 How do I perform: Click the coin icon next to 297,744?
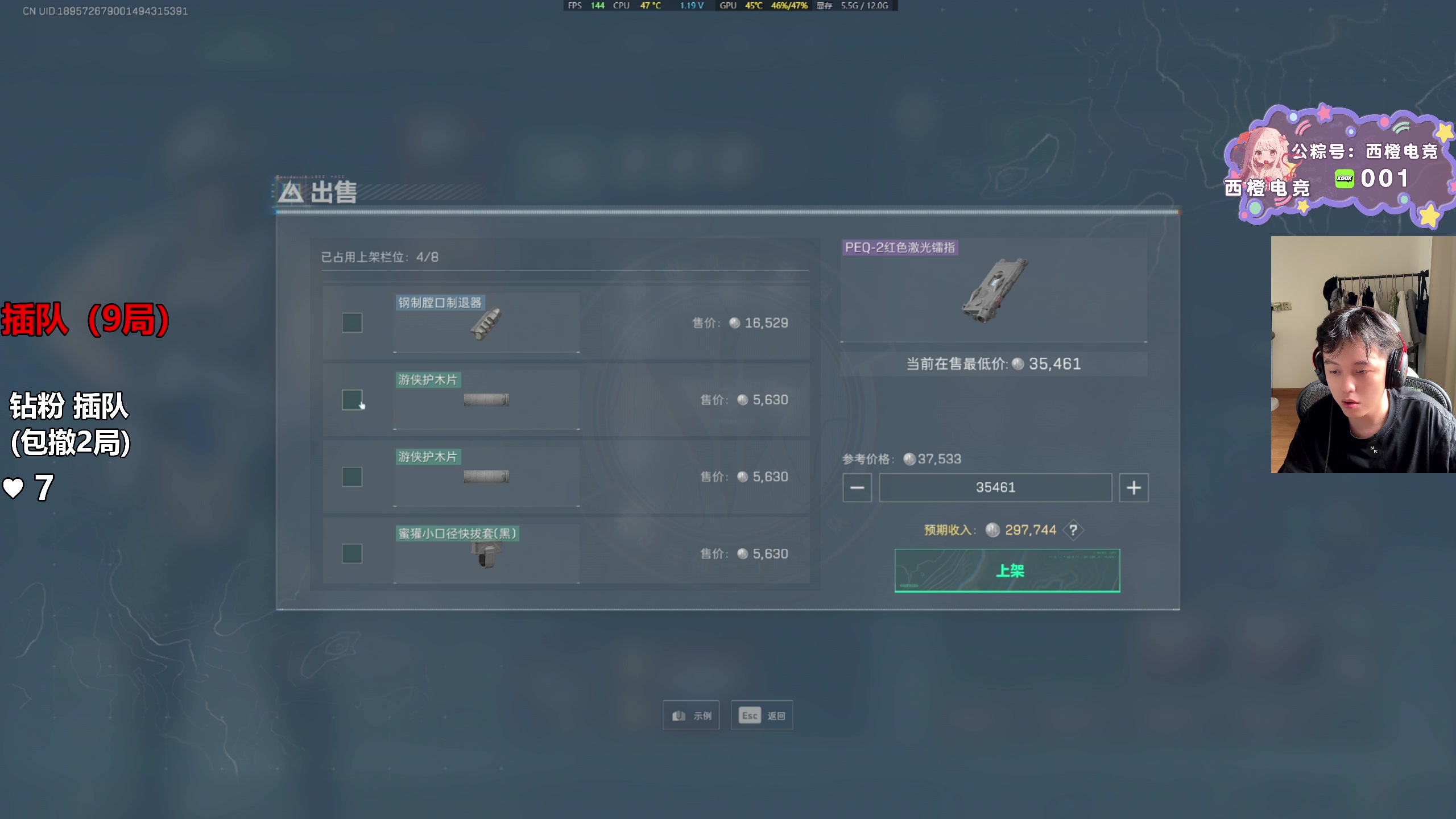992,530
